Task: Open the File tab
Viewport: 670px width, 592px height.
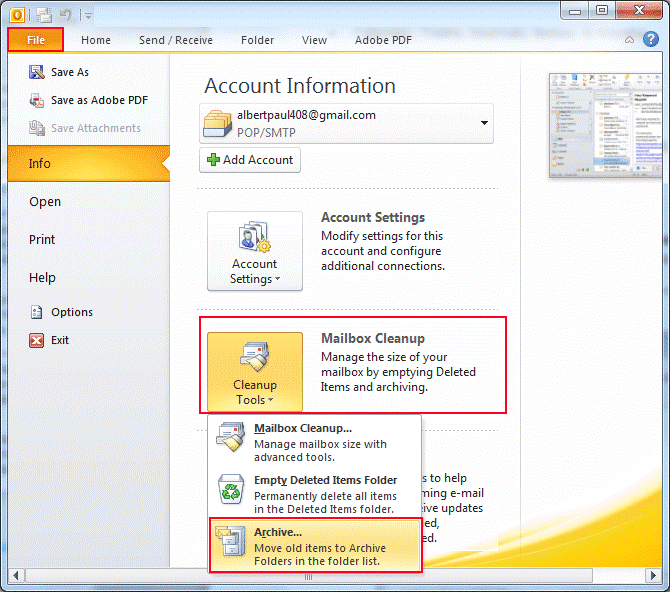Action: (x=36, y=40)
